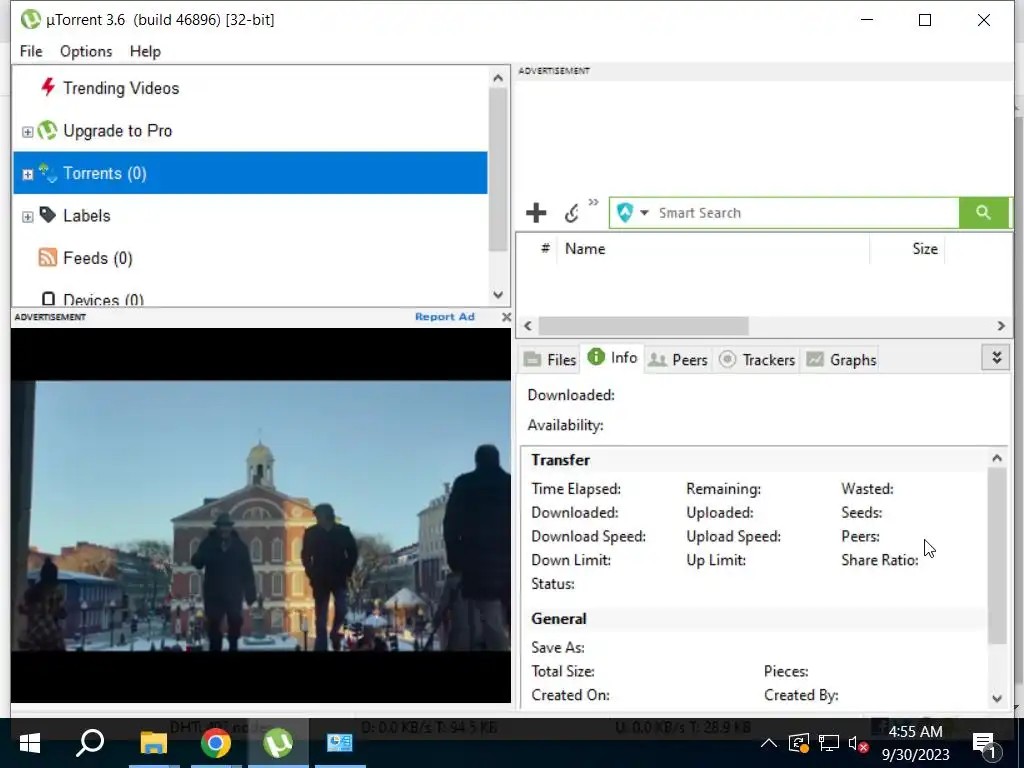Switch to the Trackers tab
This screenshot has height=768, width=1024.
[757, 360]
